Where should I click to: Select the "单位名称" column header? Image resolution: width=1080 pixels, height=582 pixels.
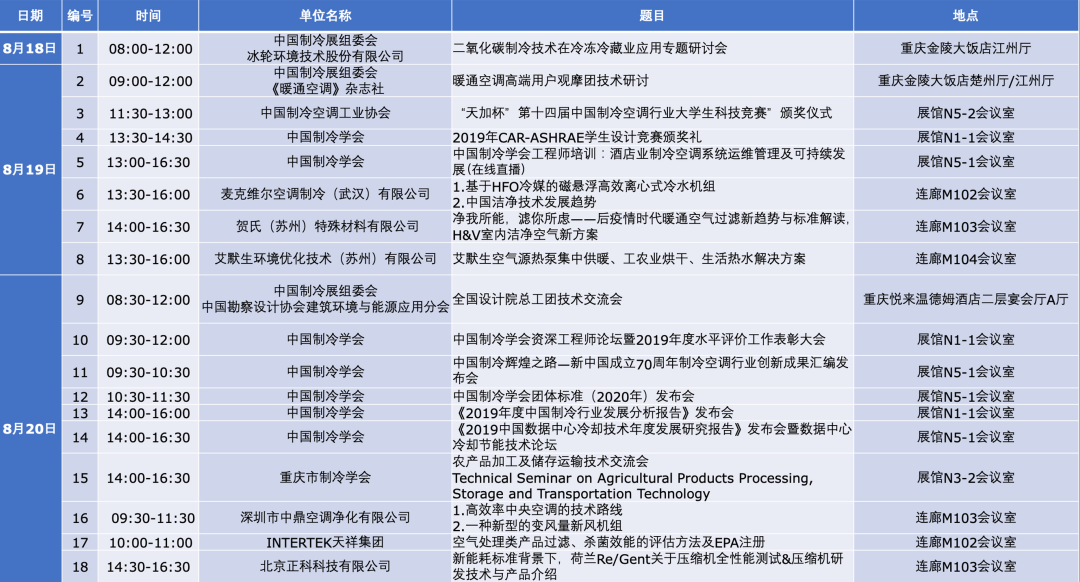[325, 15]
